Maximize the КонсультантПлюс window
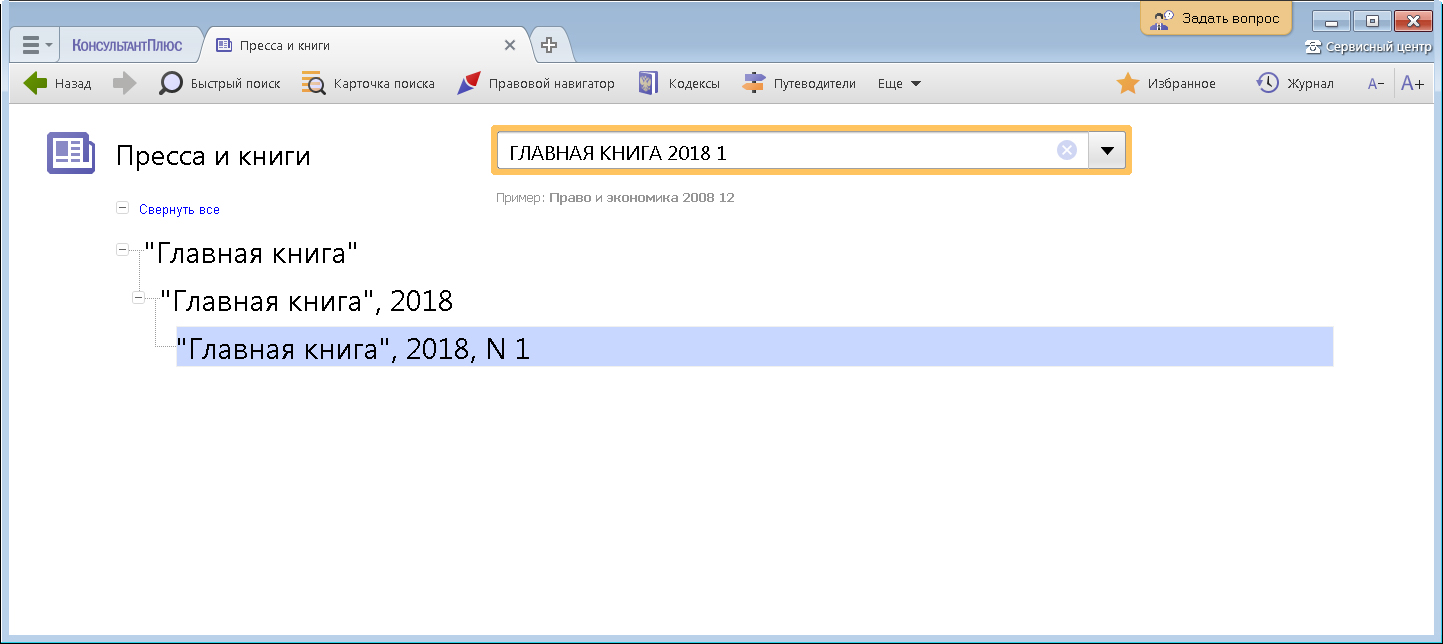 tap(1372, 21)
